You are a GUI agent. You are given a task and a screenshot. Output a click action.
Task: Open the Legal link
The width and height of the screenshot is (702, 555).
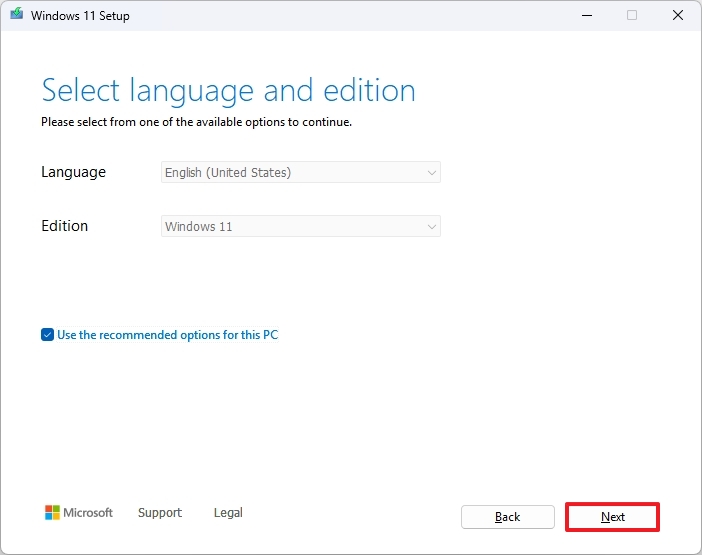(x=228, y=513)
